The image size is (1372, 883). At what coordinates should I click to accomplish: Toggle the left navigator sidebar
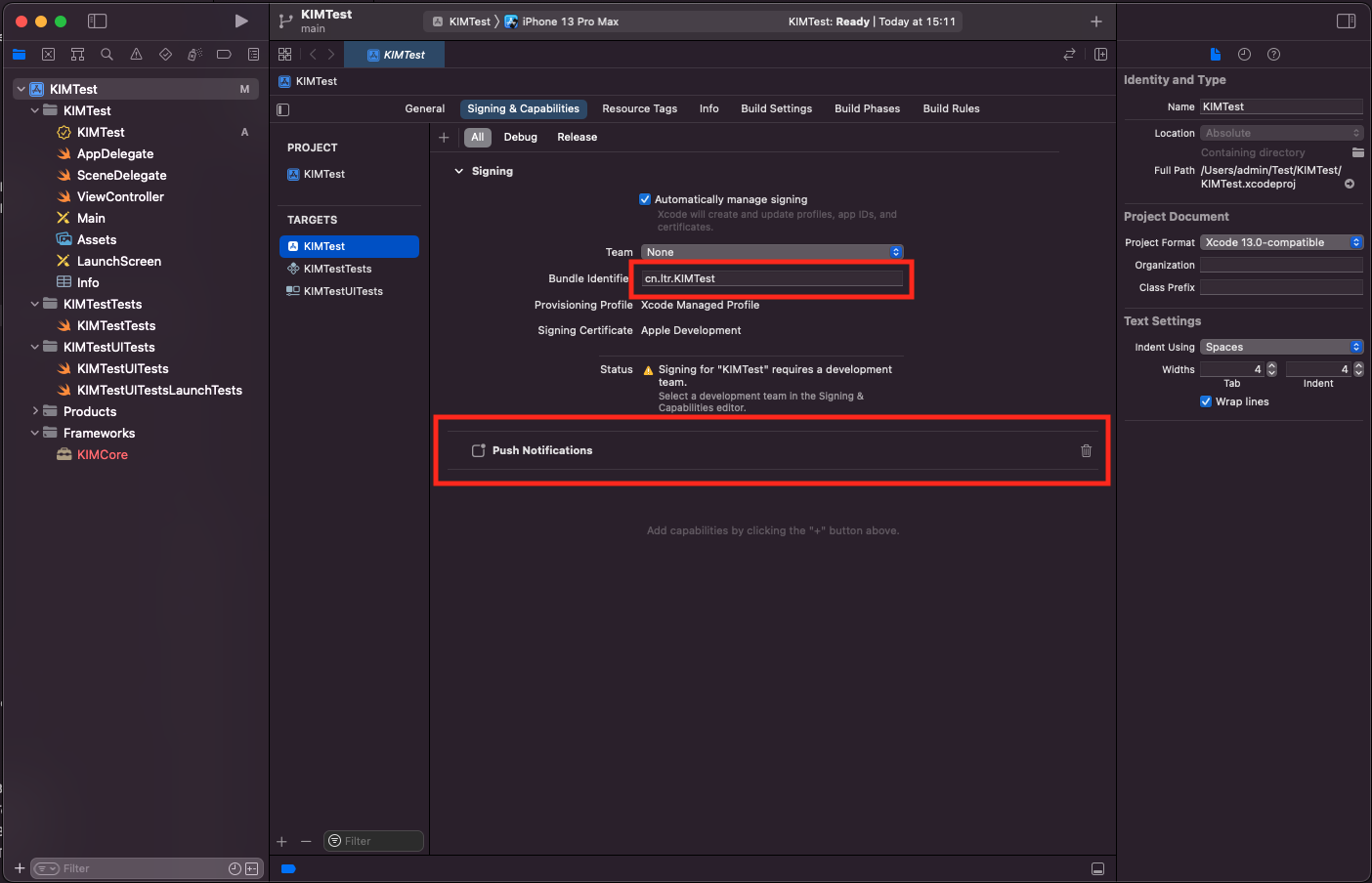pos(97,21)
